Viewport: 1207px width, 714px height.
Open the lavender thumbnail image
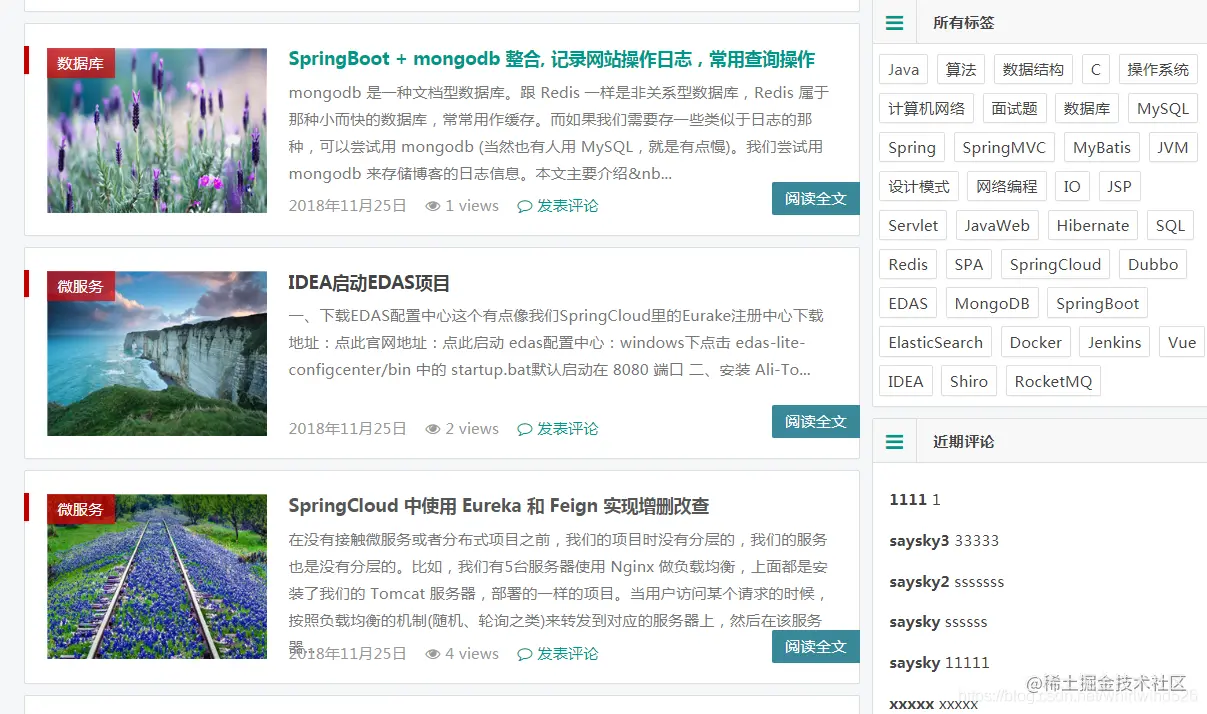coord(157,130)
